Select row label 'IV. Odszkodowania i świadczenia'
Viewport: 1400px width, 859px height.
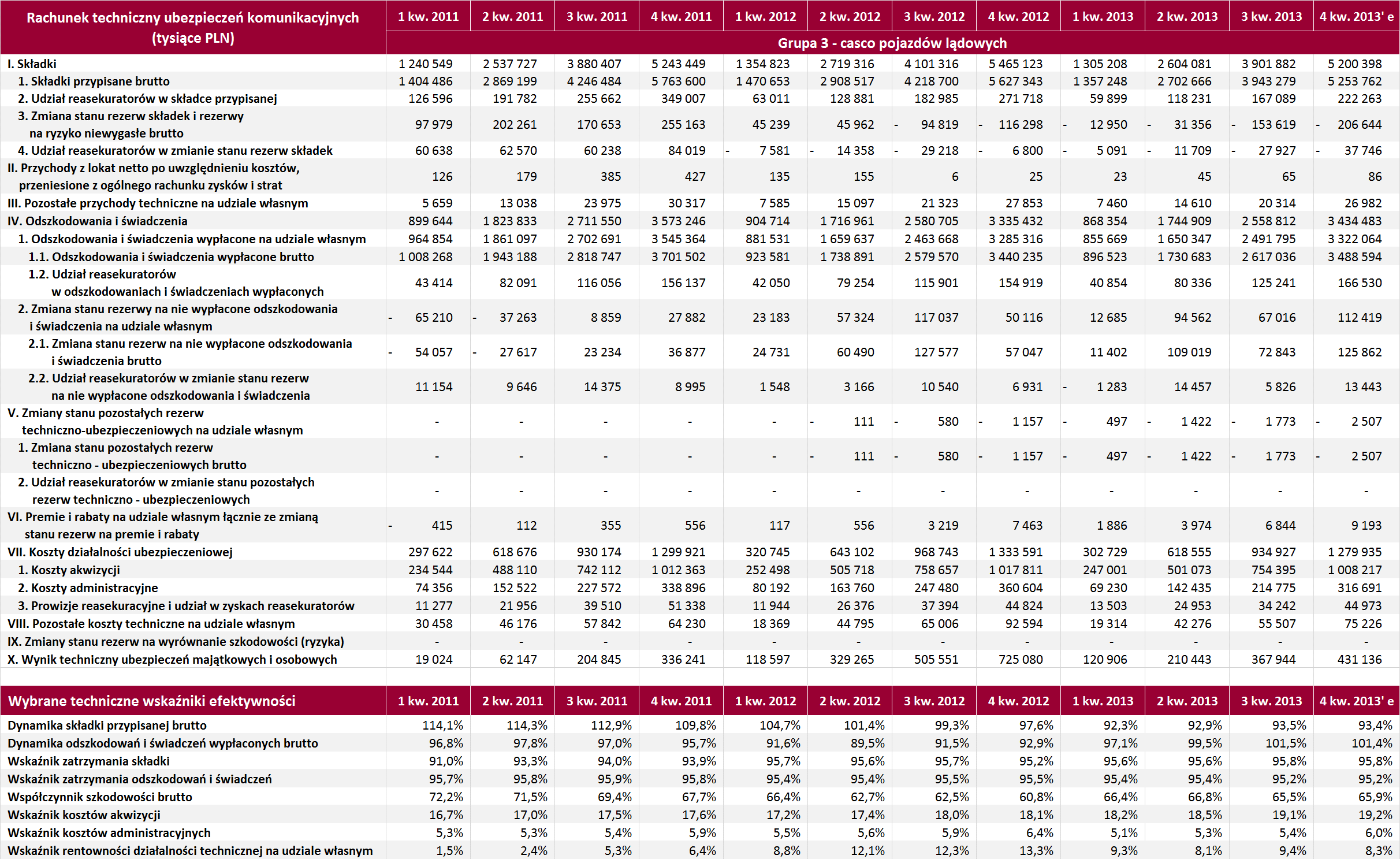[x=97, y=221]
